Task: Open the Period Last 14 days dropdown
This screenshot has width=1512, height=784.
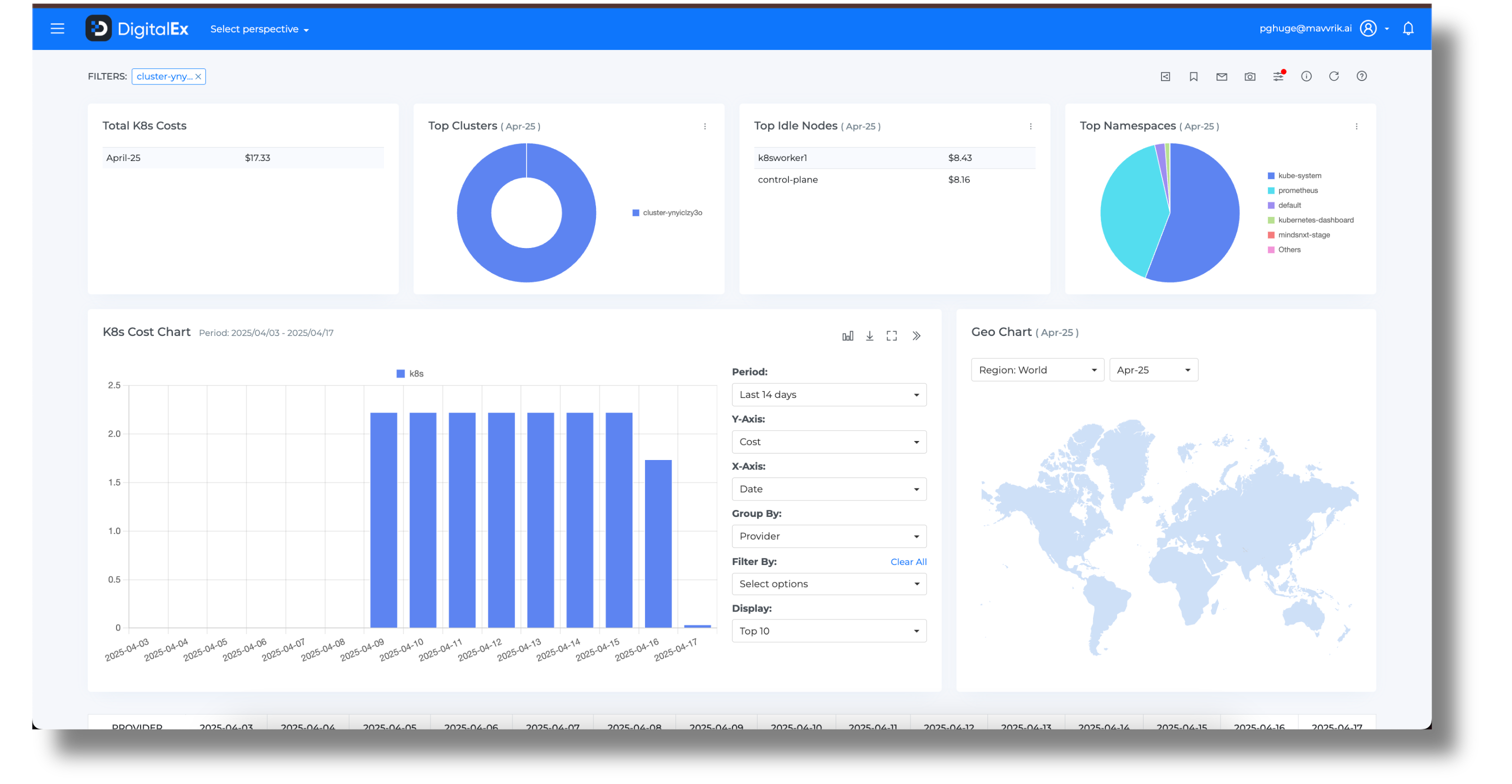Action: 828,394
